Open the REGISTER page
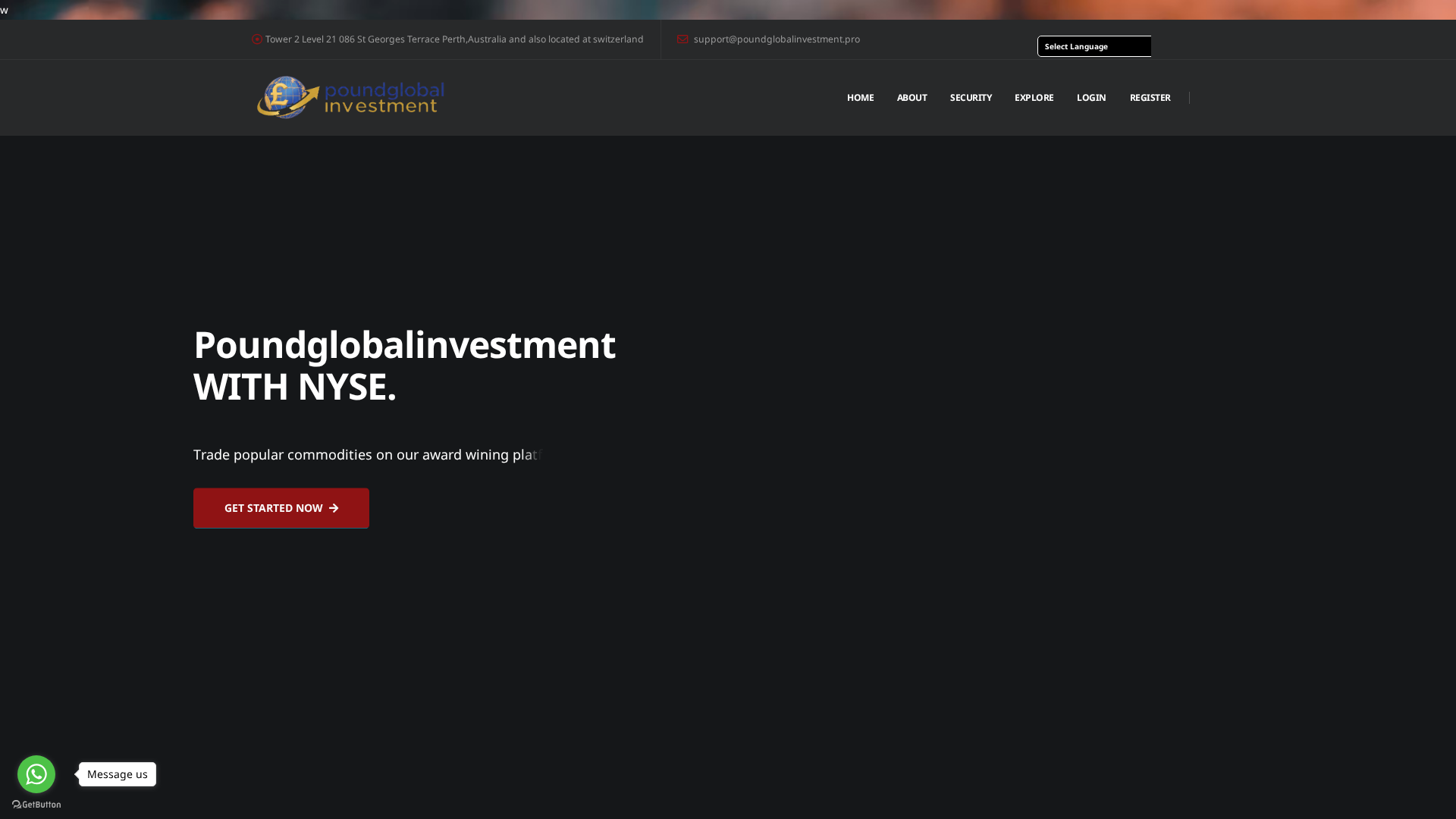The image size is (1456, 819). (1150, 98)
